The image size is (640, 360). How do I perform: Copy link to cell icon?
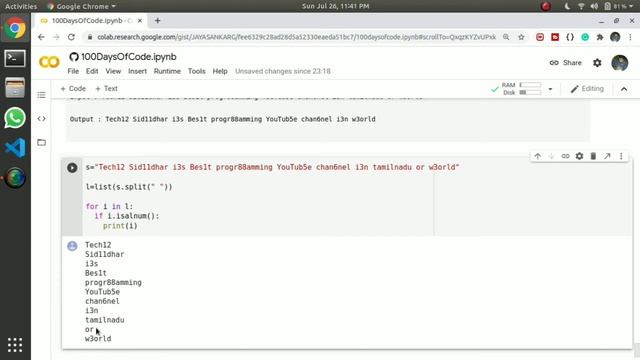(x=565, y=156)
